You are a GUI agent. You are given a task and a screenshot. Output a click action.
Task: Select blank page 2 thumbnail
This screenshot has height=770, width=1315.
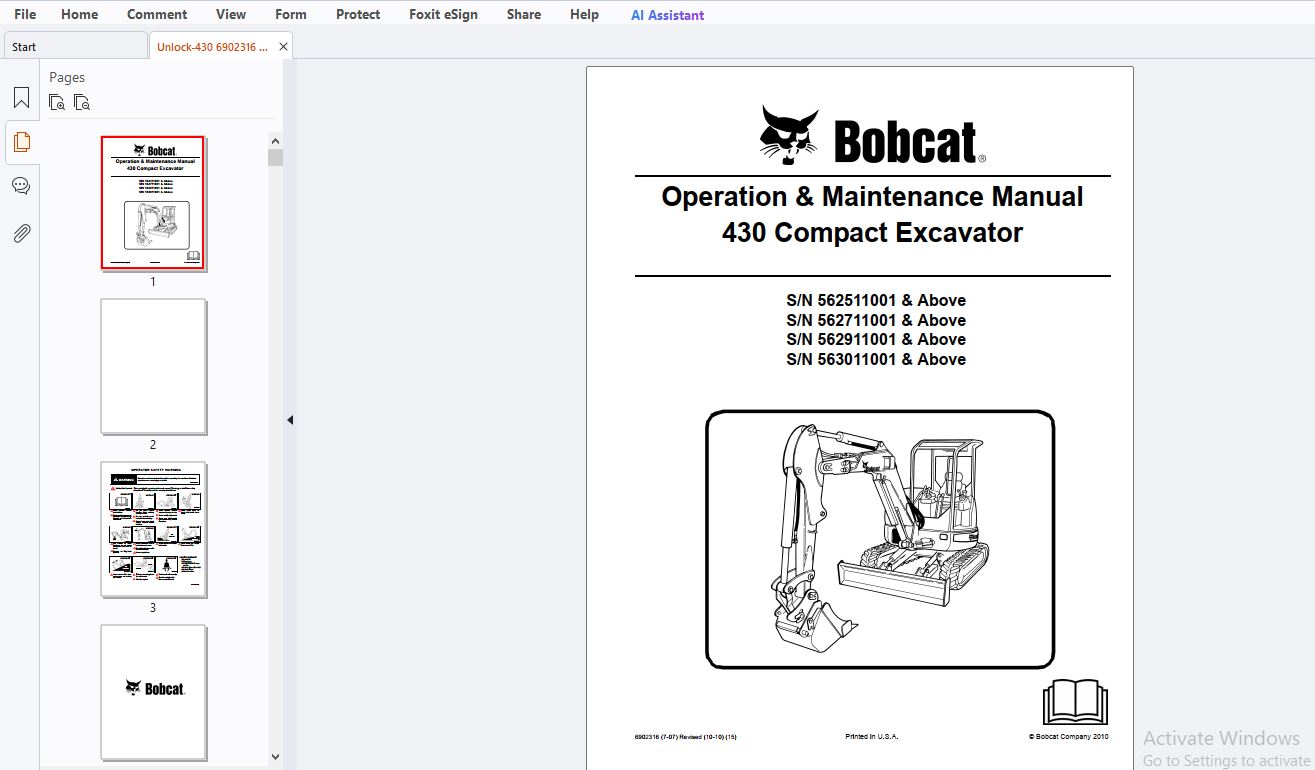coord(153,366)
